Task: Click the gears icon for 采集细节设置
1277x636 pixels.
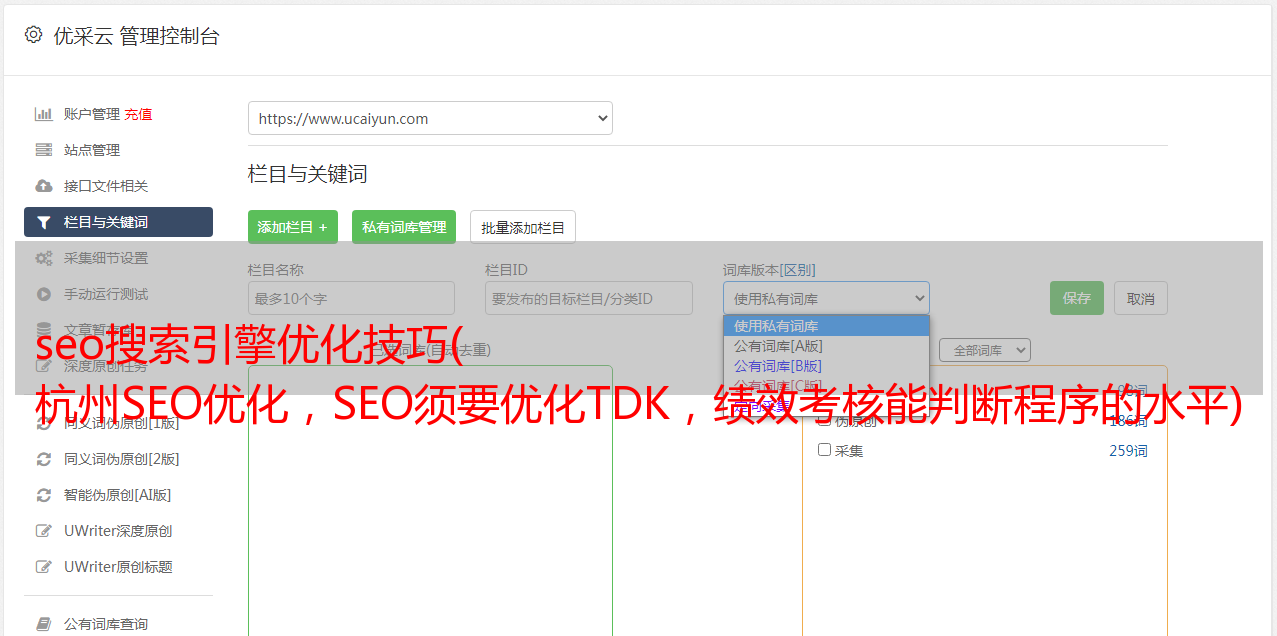Action: coord(44,258)
